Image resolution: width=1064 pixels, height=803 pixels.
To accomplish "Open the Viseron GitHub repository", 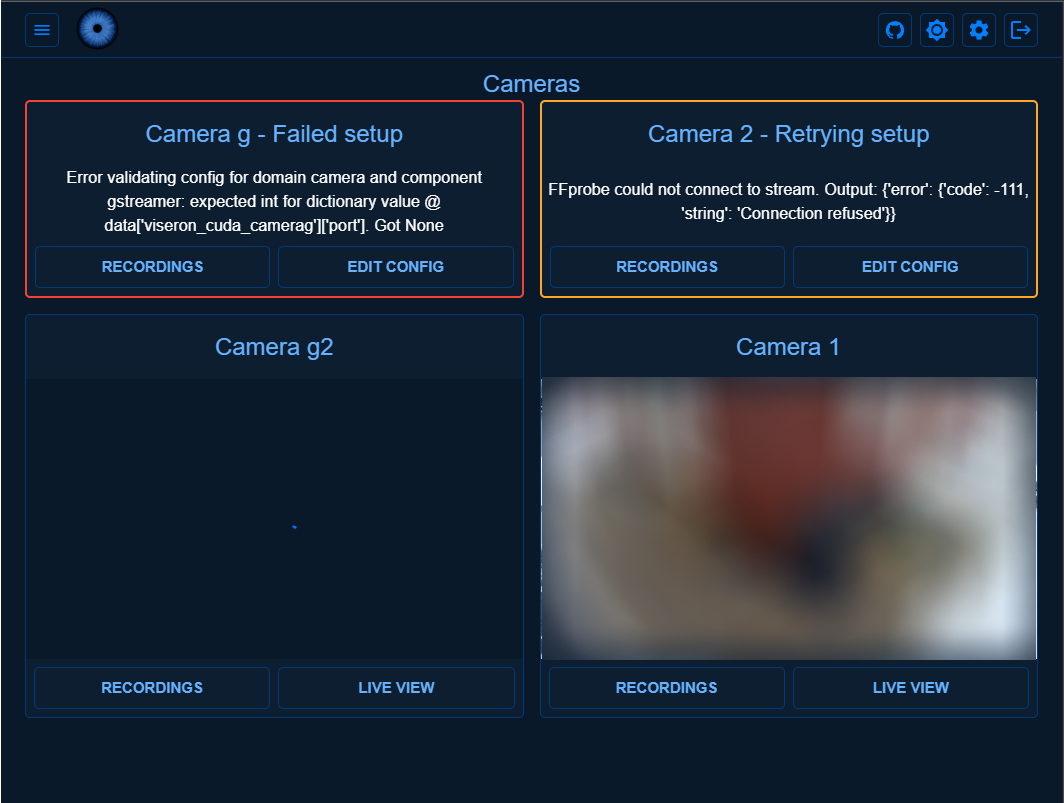I will 894,30.
